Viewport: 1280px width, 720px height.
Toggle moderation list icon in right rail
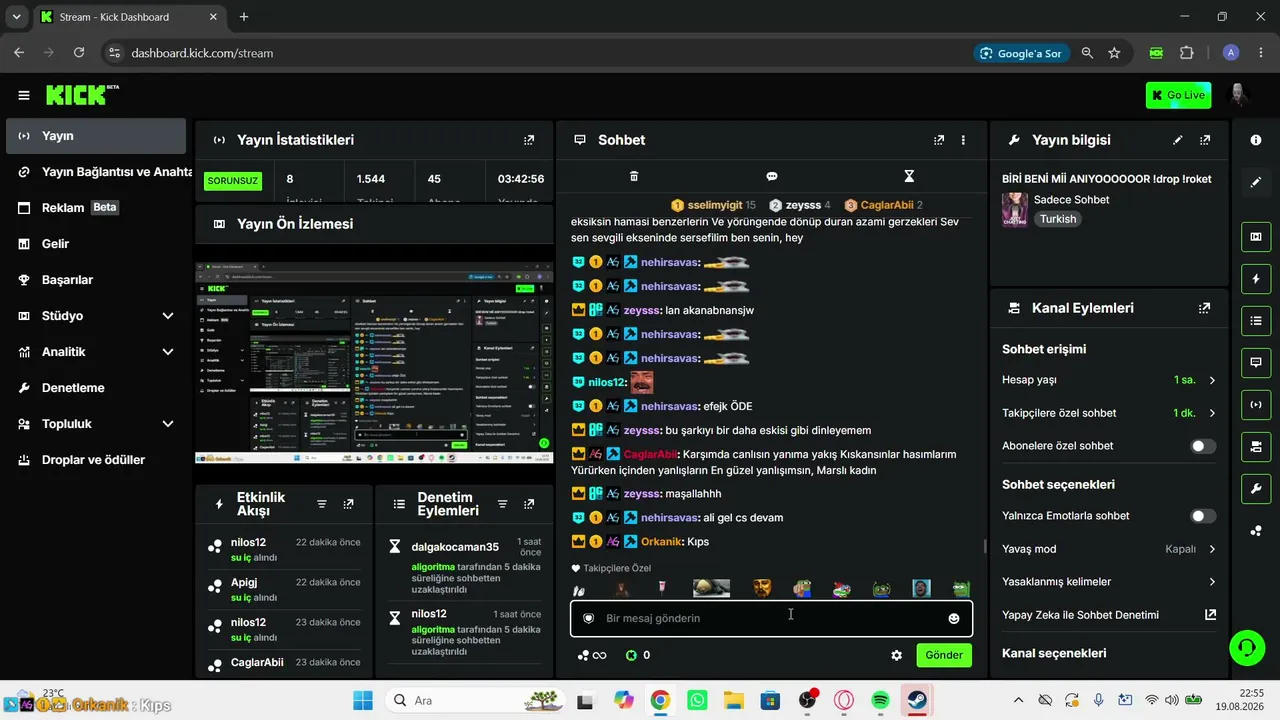(x=1256, y=321)
